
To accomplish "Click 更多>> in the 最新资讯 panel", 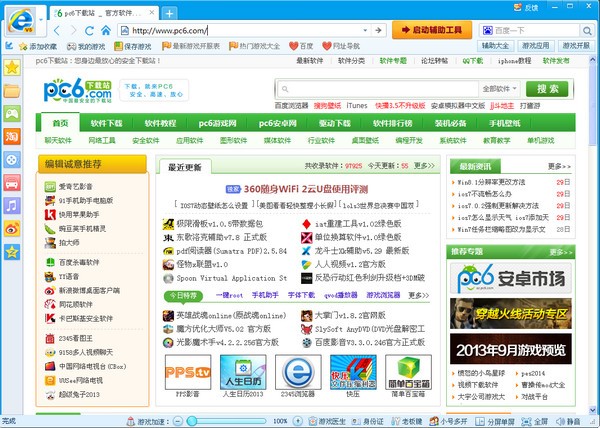I will click(x=559, y=166).
